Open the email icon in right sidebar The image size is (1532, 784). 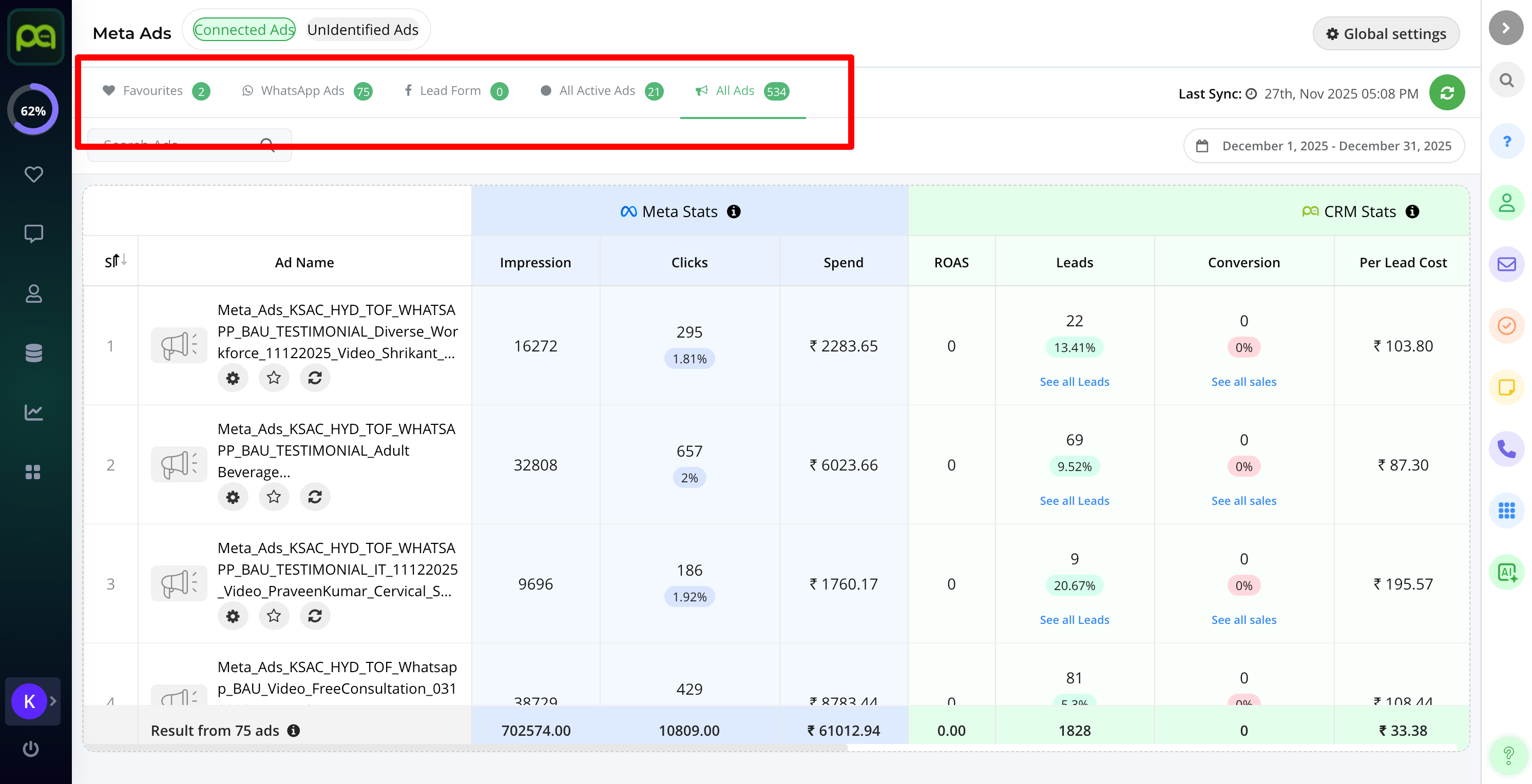coord(1506,264)
